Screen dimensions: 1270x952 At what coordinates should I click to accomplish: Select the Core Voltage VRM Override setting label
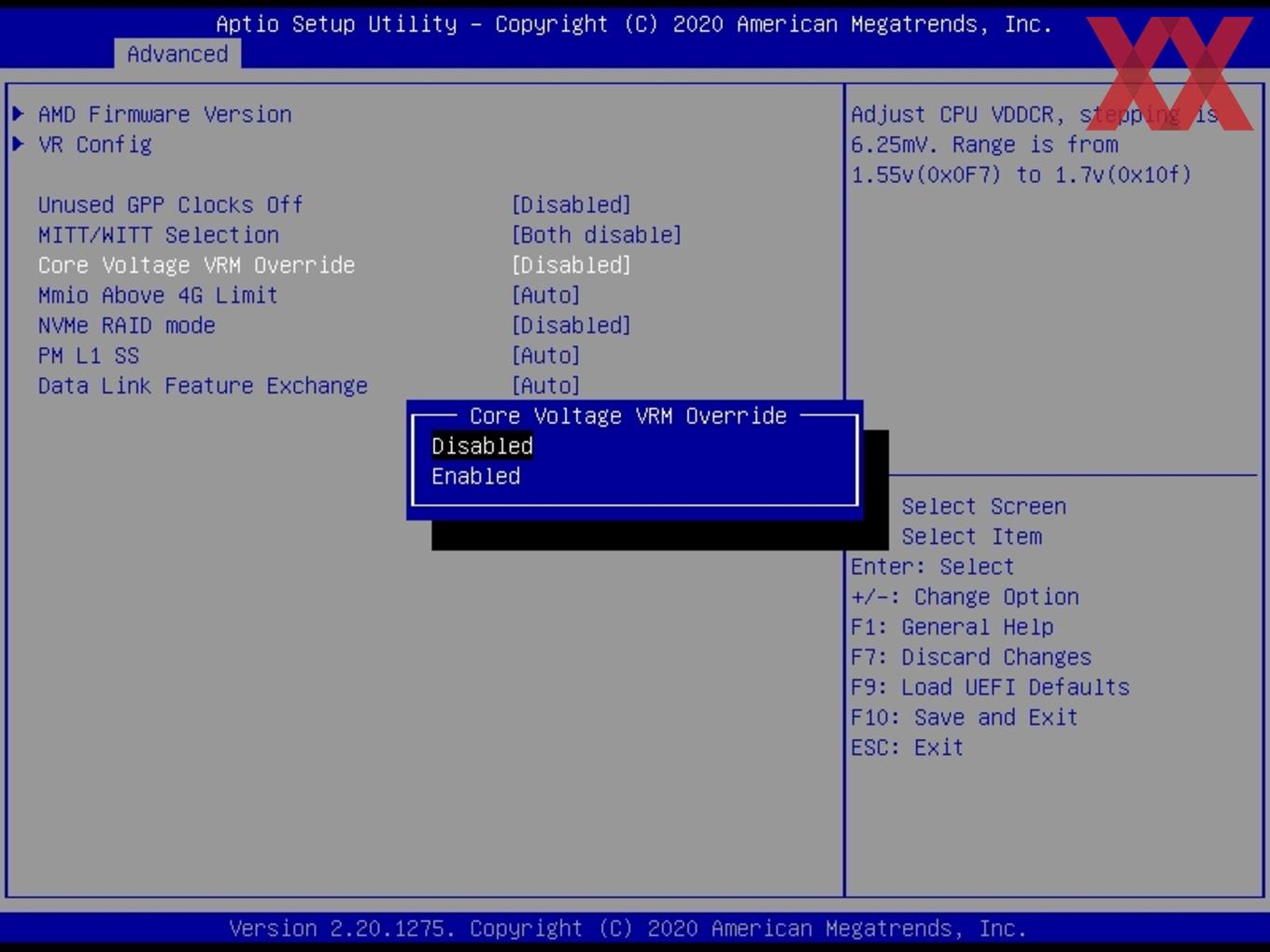[196, 265]
